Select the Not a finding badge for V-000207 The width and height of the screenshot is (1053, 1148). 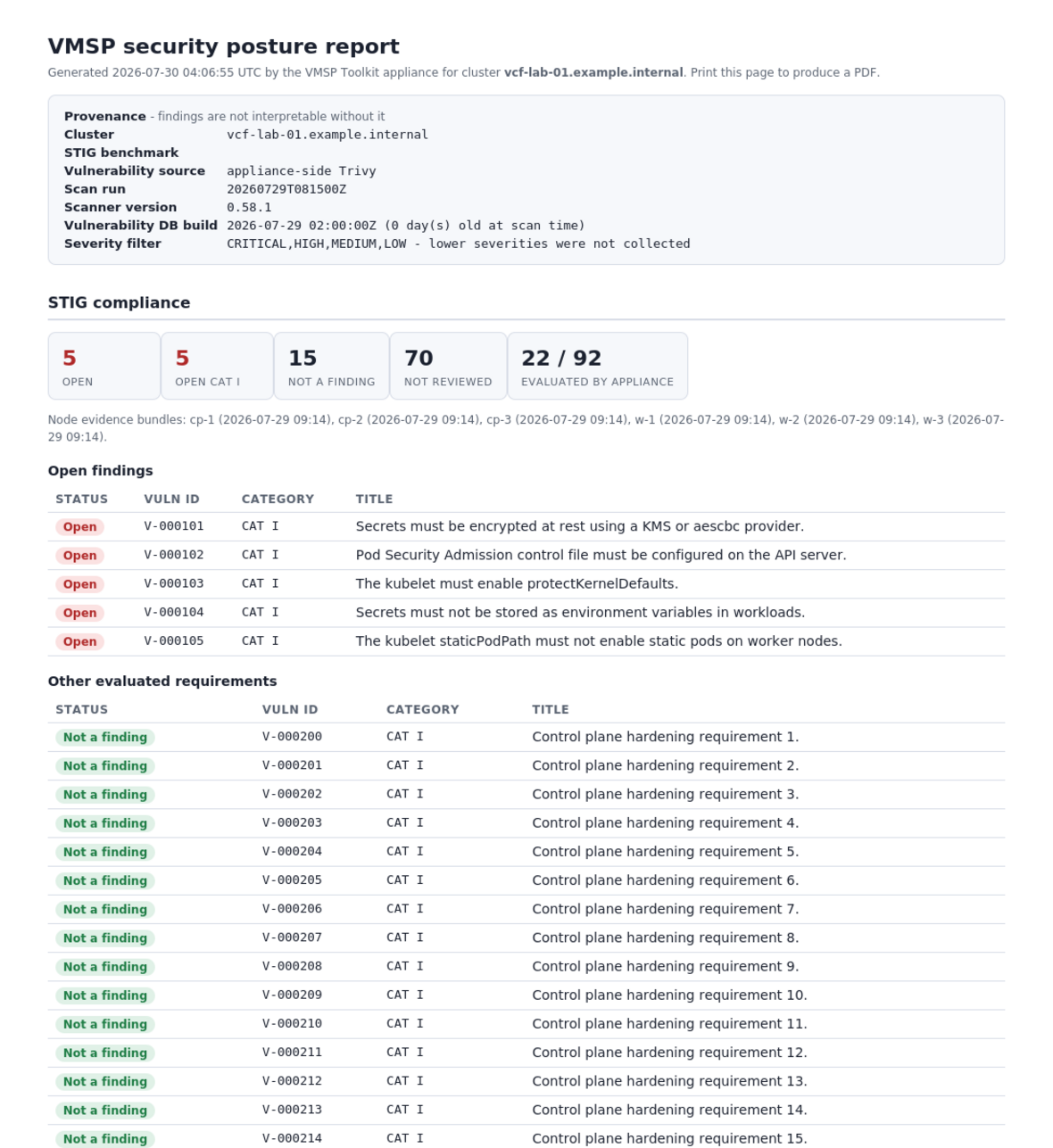point(105,938)
